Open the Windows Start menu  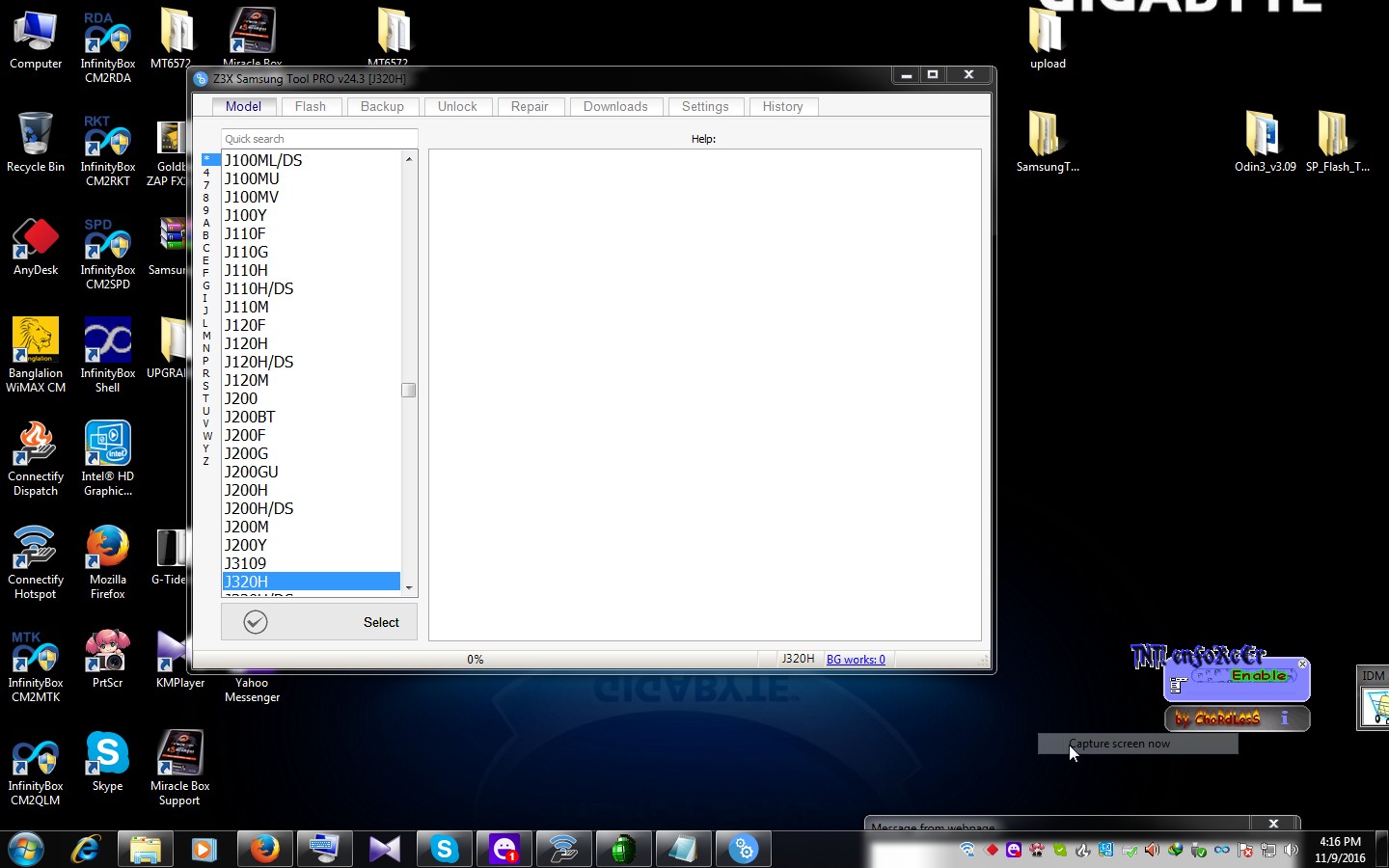[26, 849]
